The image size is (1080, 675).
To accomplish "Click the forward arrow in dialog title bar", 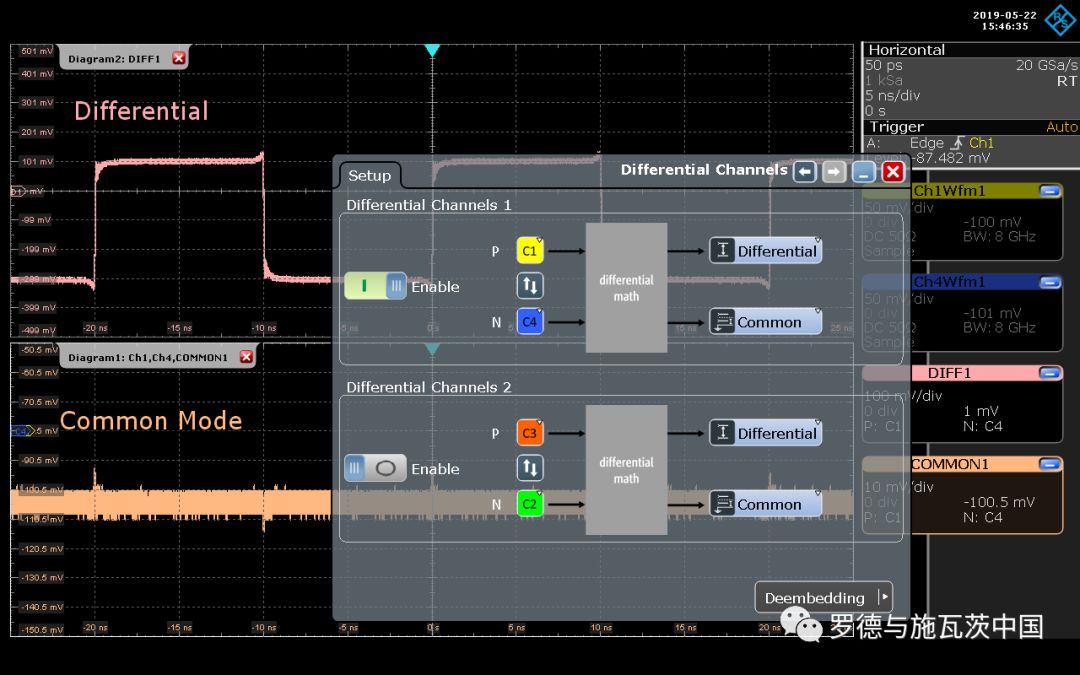I will [834, 171].
